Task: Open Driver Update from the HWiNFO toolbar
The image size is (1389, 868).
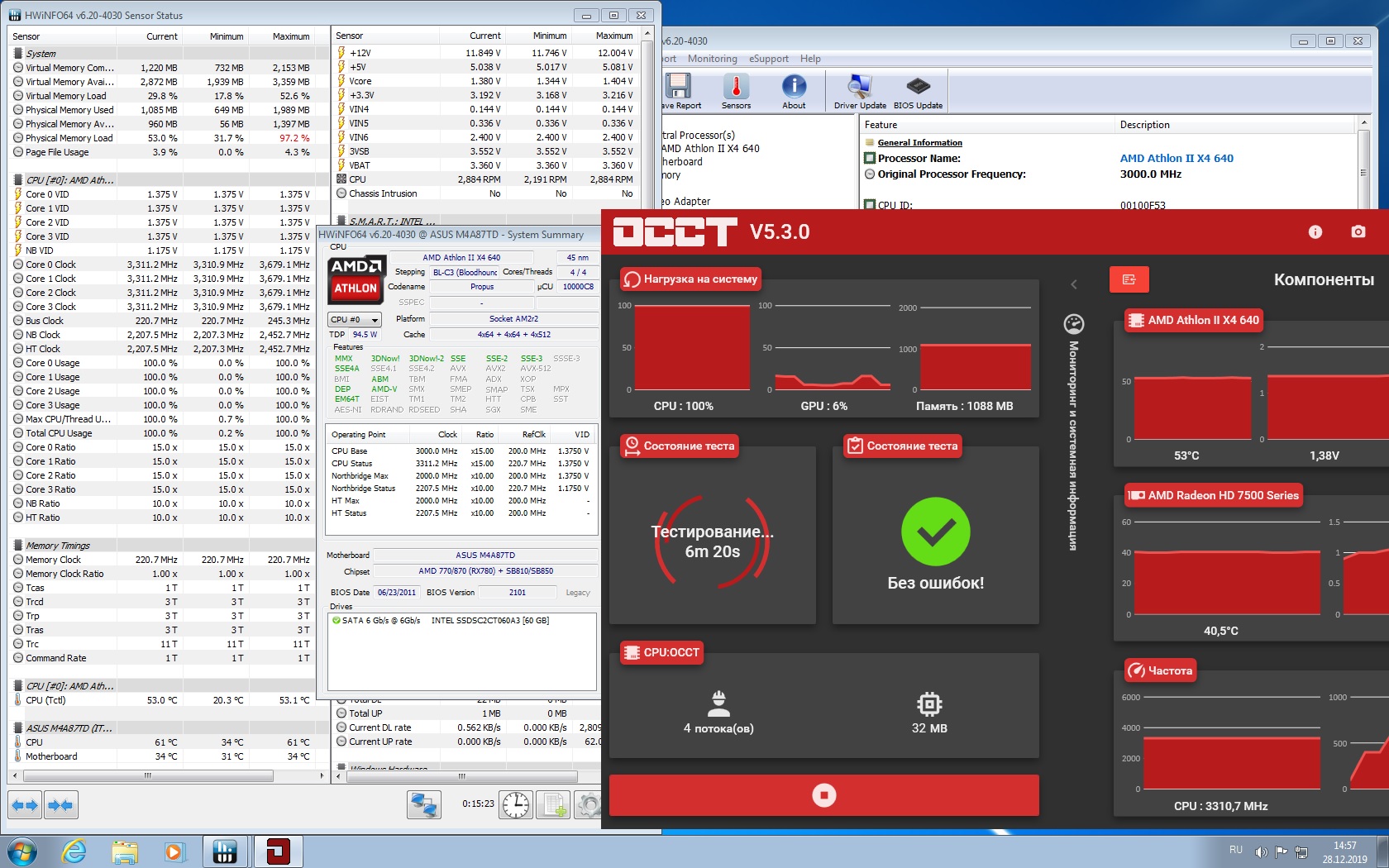Action: tap(860, 91)
